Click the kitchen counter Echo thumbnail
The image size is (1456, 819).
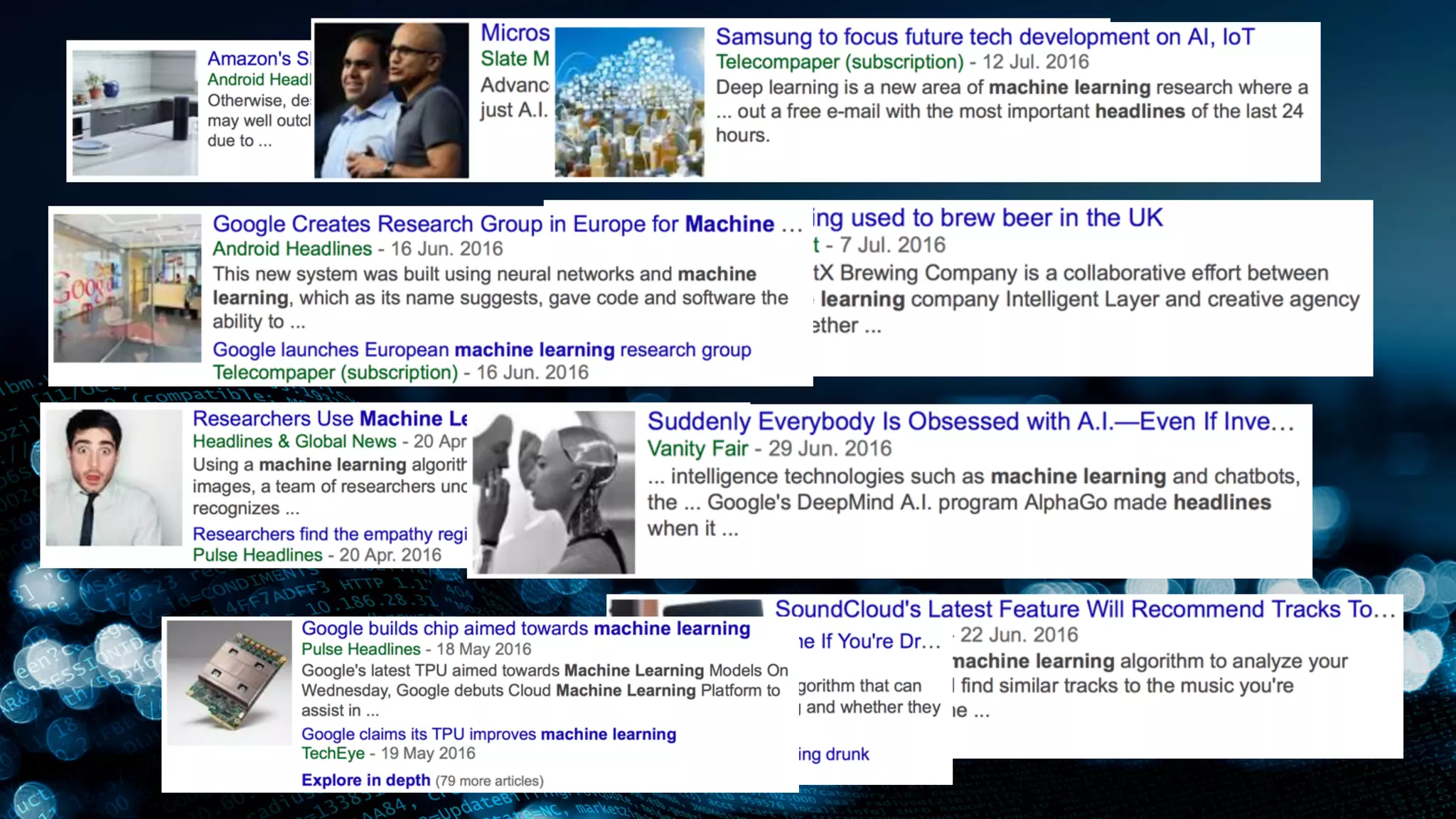pos(135,112)
